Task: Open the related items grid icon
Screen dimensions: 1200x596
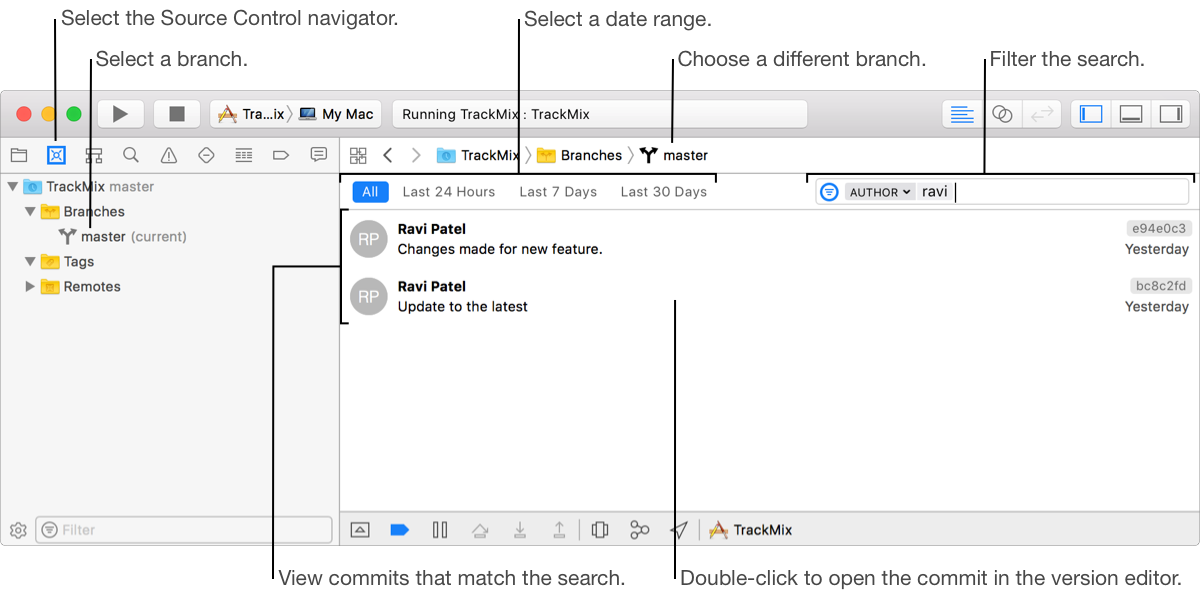Action: (x=358, y=155)
